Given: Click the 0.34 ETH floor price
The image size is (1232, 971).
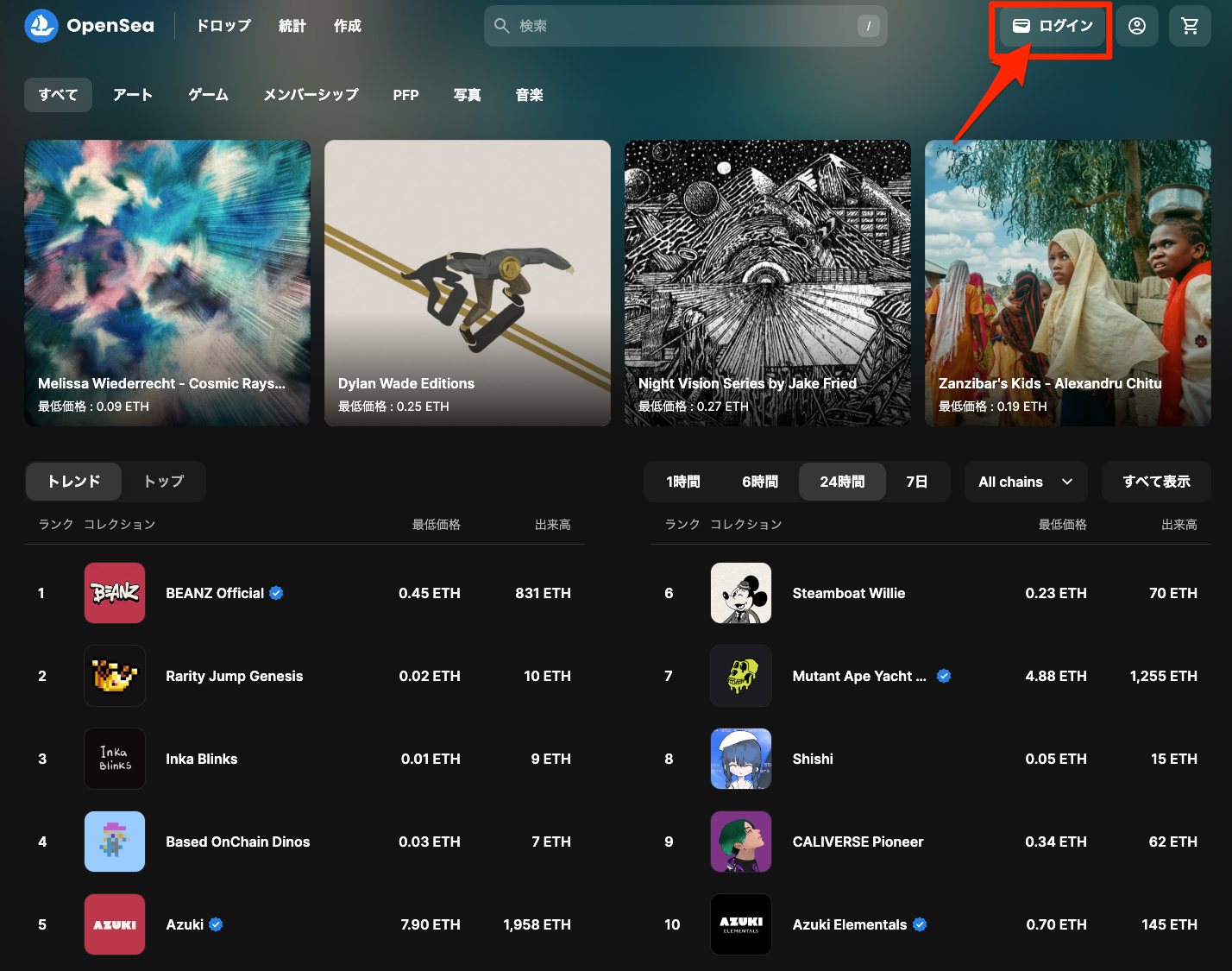Looking at the screenshot, I should tap(1056, 842).
